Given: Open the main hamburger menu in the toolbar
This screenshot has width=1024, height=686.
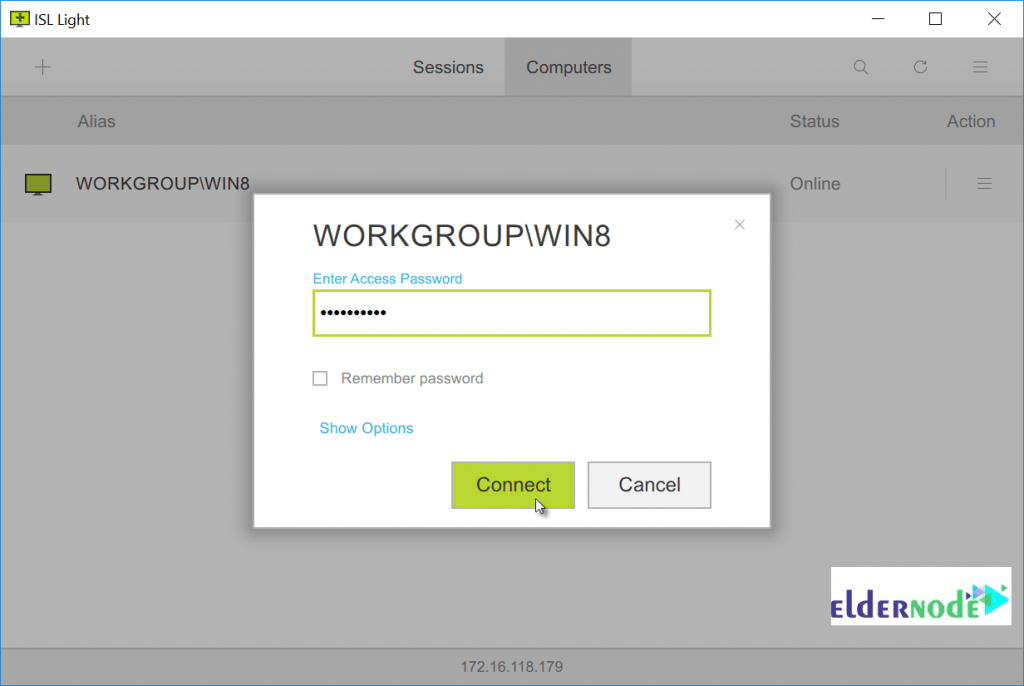Looking at the screenshot, I should [x=980, y=67].
